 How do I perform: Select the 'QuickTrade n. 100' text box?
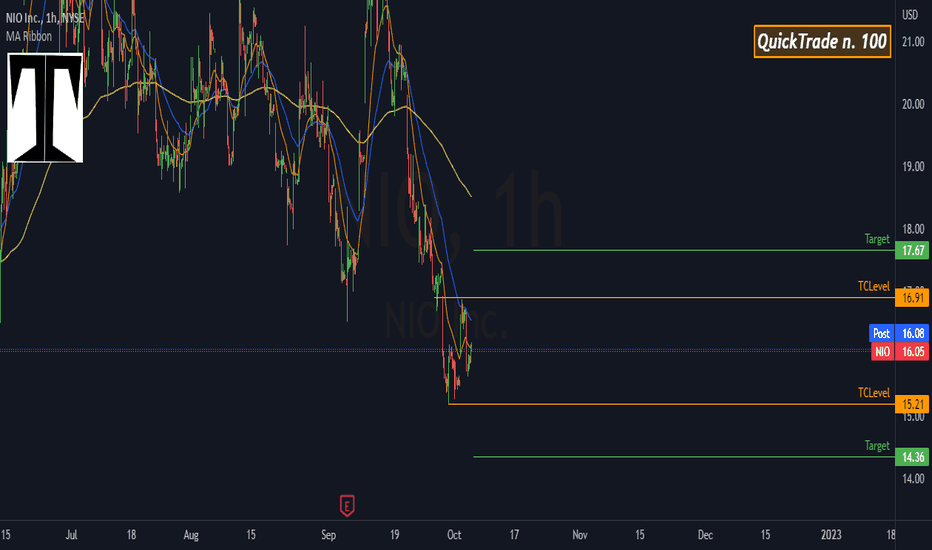tap(822, 42)
